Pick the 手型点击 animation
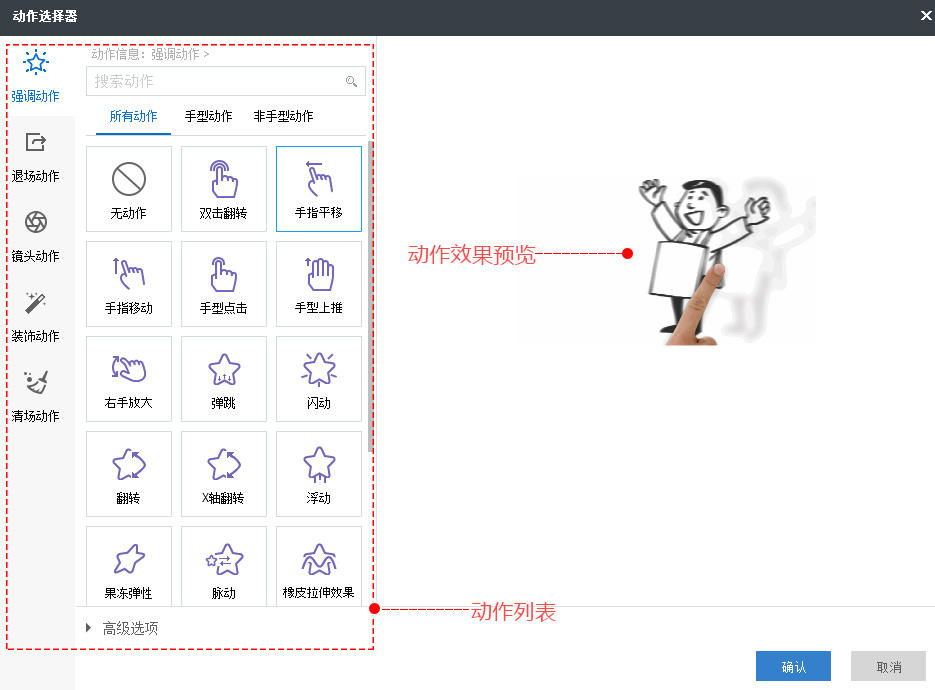The width and height of the screenshot is (935, 690). point(223,283)
